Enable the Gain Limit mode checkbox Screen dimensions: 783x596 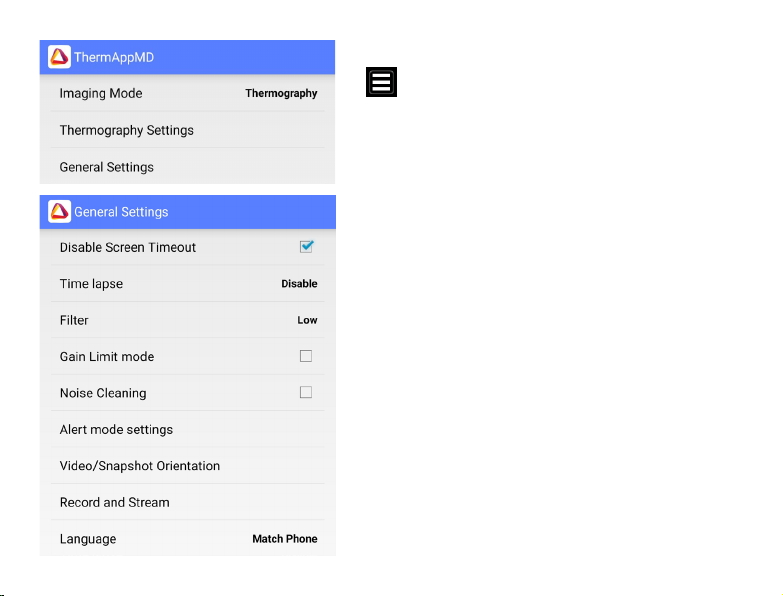(306, 356)
